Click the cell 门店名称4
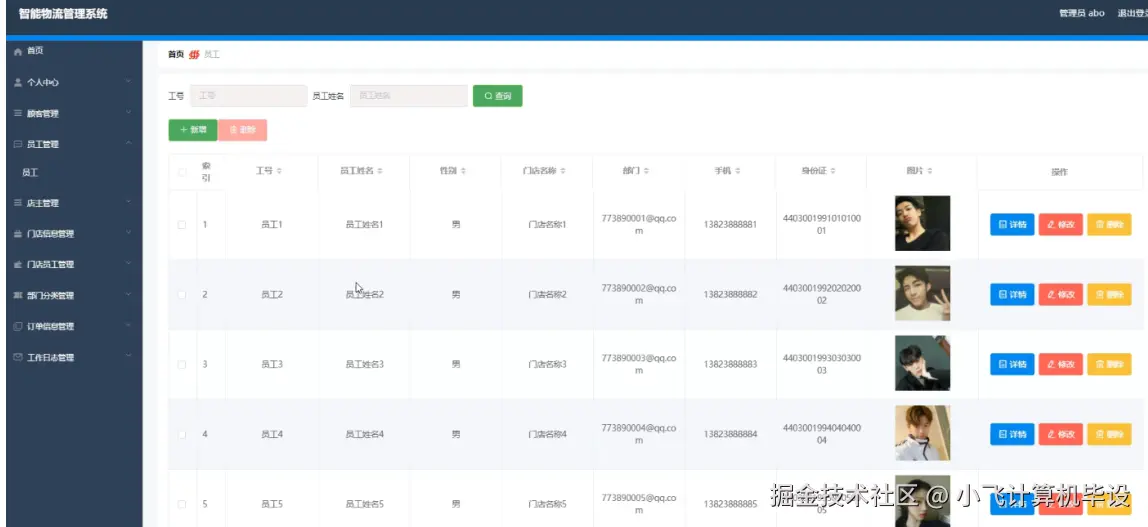Image resolution: width=1148 pixels, height=527 pixels. click(548, 435)
